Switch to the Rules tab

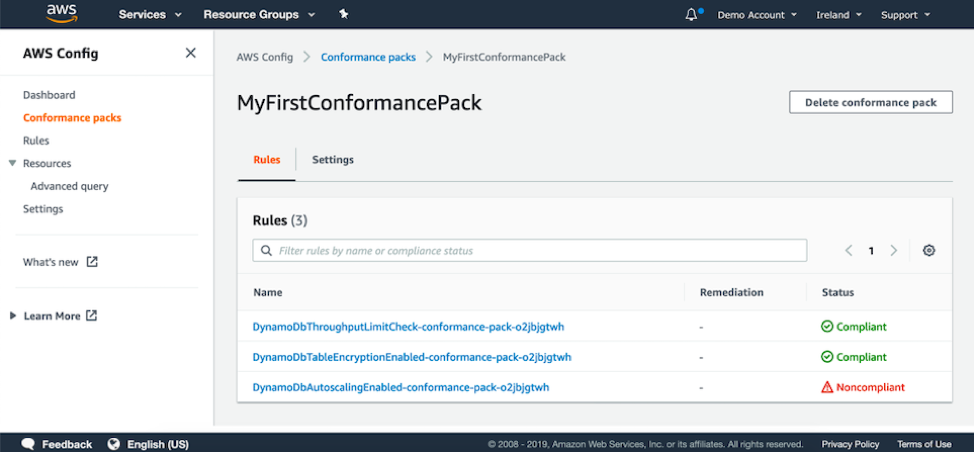pos(266,160)
